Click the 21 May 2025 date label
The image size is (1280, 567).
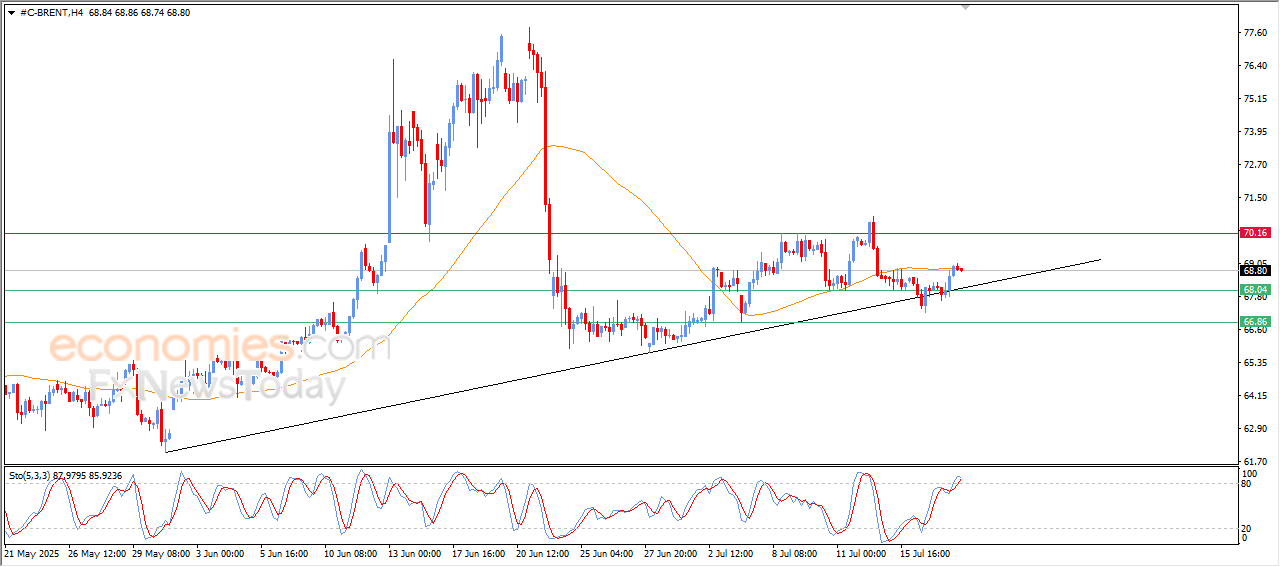point(32,552)
